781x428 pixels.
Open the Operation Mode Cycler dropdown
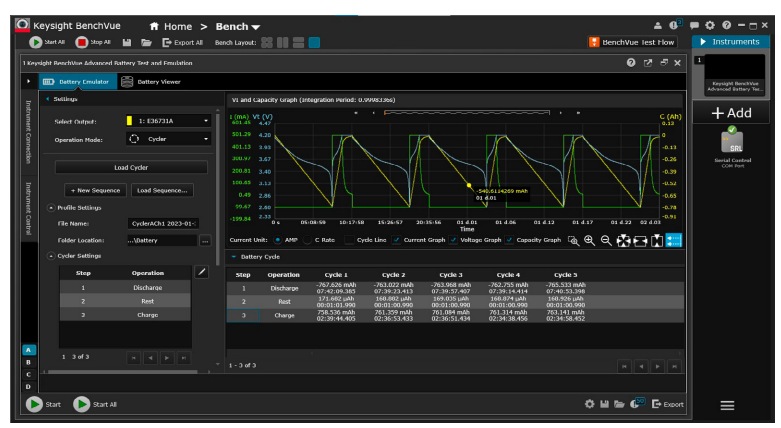pos(167,139)
